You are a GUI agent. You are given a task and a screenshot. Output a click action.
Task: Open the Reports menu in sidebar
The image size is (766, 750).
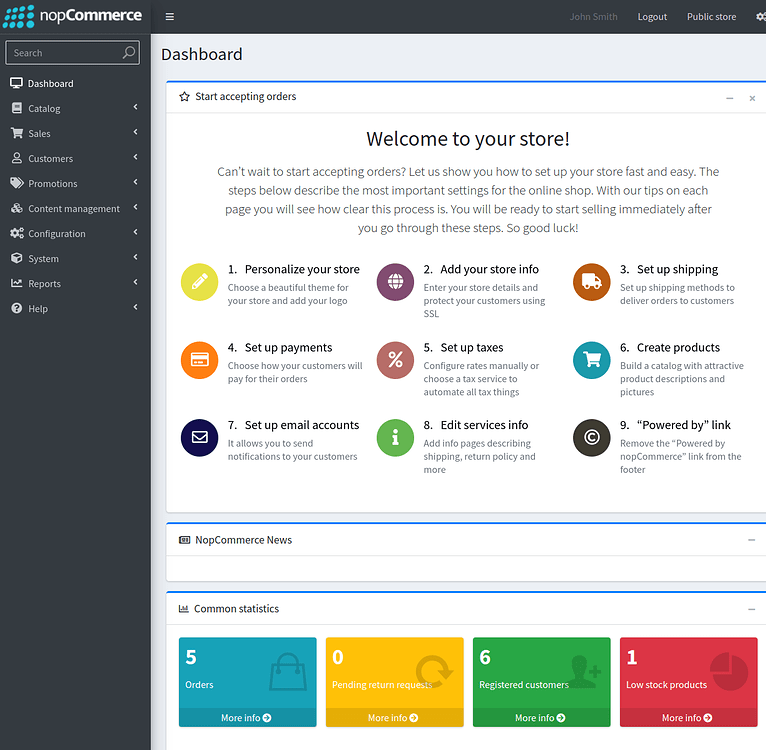coord(75,283)
